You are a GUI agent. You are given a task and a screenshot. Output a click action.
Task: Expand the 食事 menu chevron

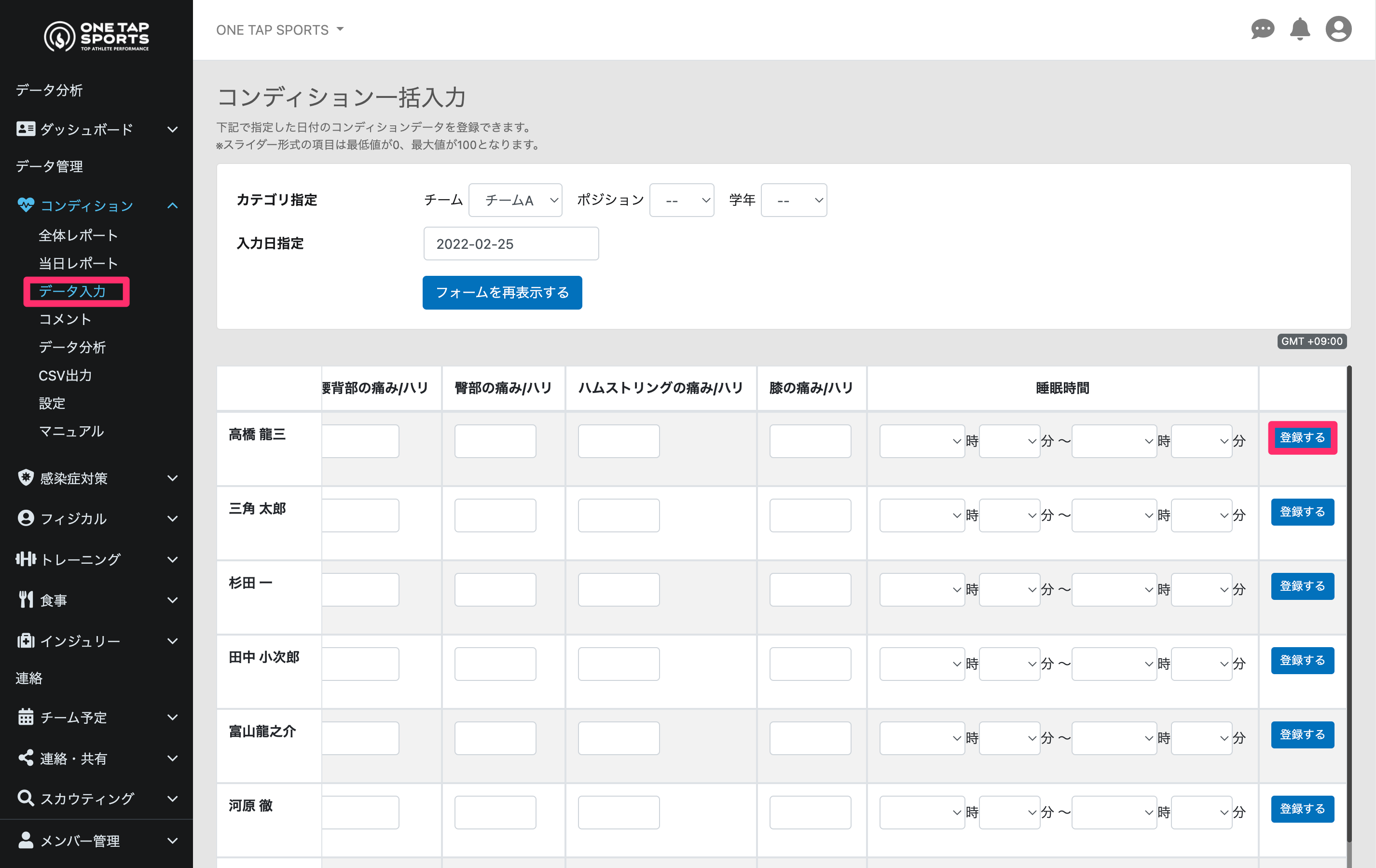pyautogui.click(x=172, y=600)
